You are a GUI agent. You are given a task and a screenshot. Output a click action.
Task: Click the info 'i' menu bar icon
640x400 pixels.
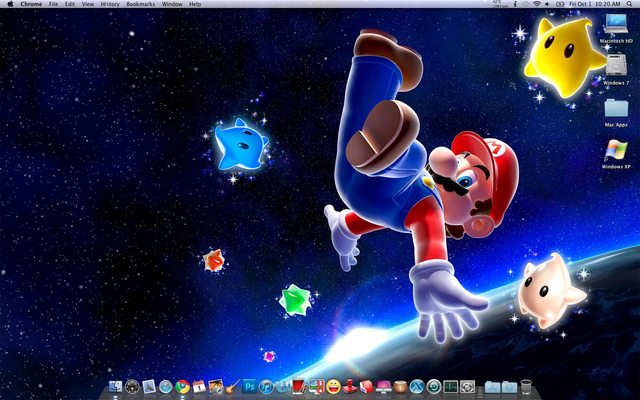point(515,4)
